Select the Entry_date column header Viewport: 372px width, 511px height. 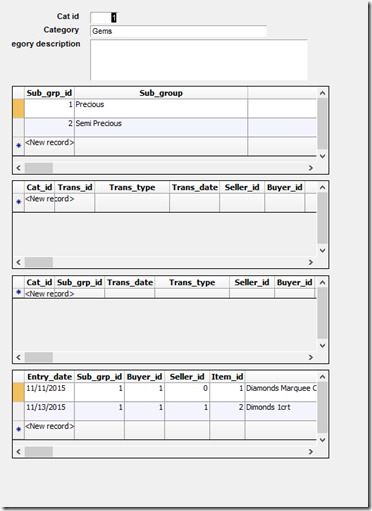[x=49, y=377]
